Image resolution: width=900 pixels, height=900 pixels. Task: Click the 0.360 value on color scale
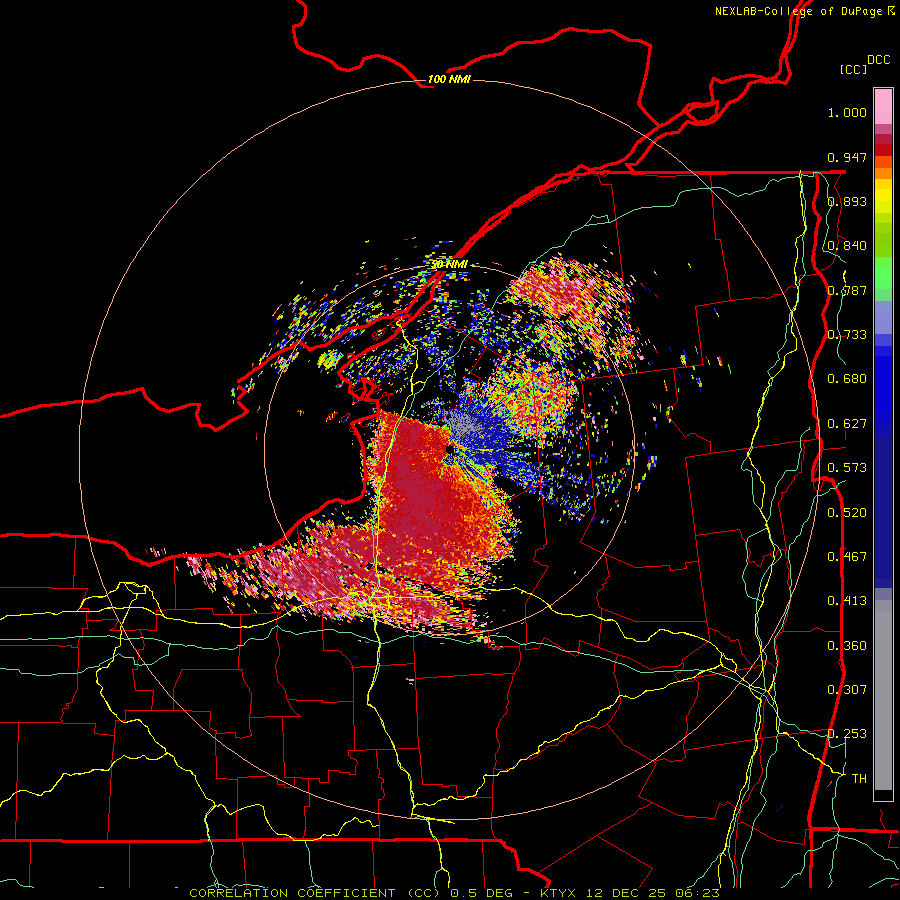pos(847,646)
